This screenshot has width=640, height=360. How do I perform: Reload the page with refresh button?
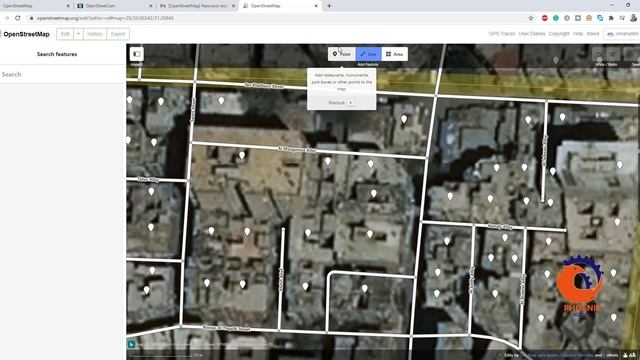coord(18,18)
